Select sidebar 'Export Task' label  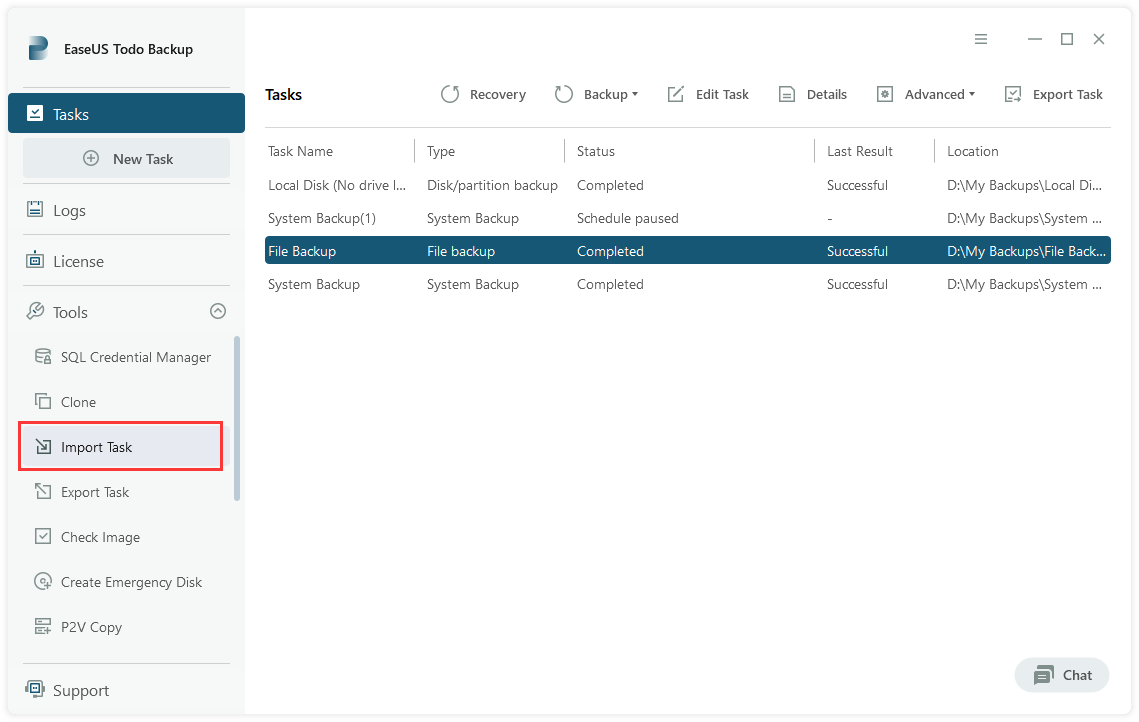(x=95, y=492)
